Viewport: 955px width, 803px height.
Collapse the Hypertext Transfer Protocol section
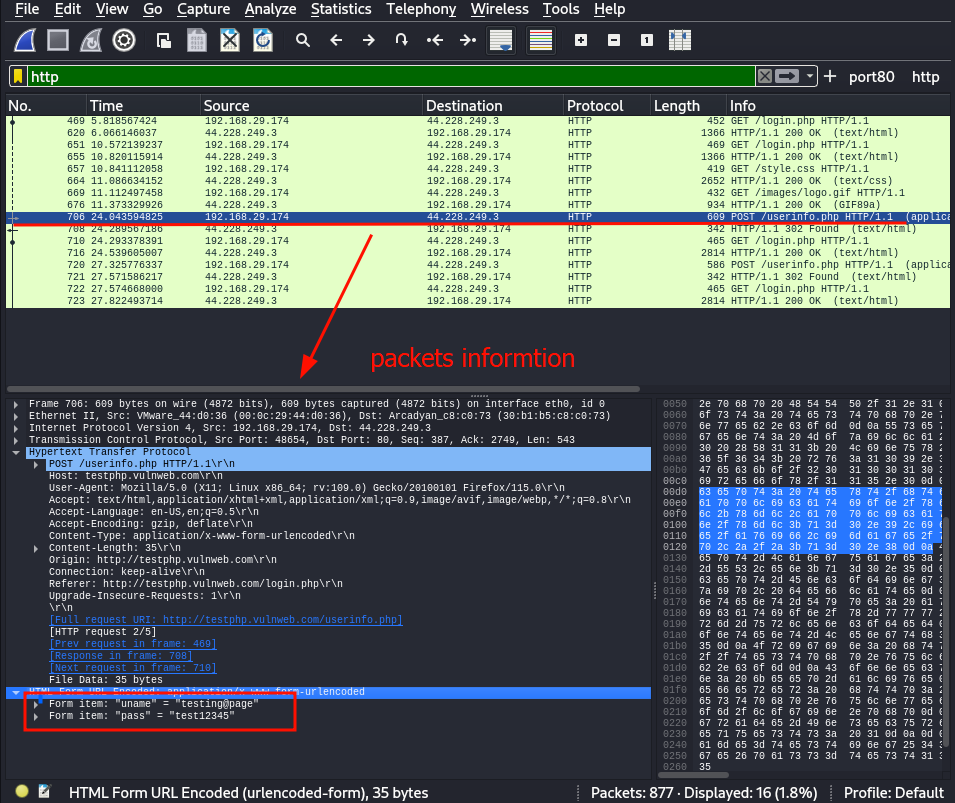pos(16,452)
